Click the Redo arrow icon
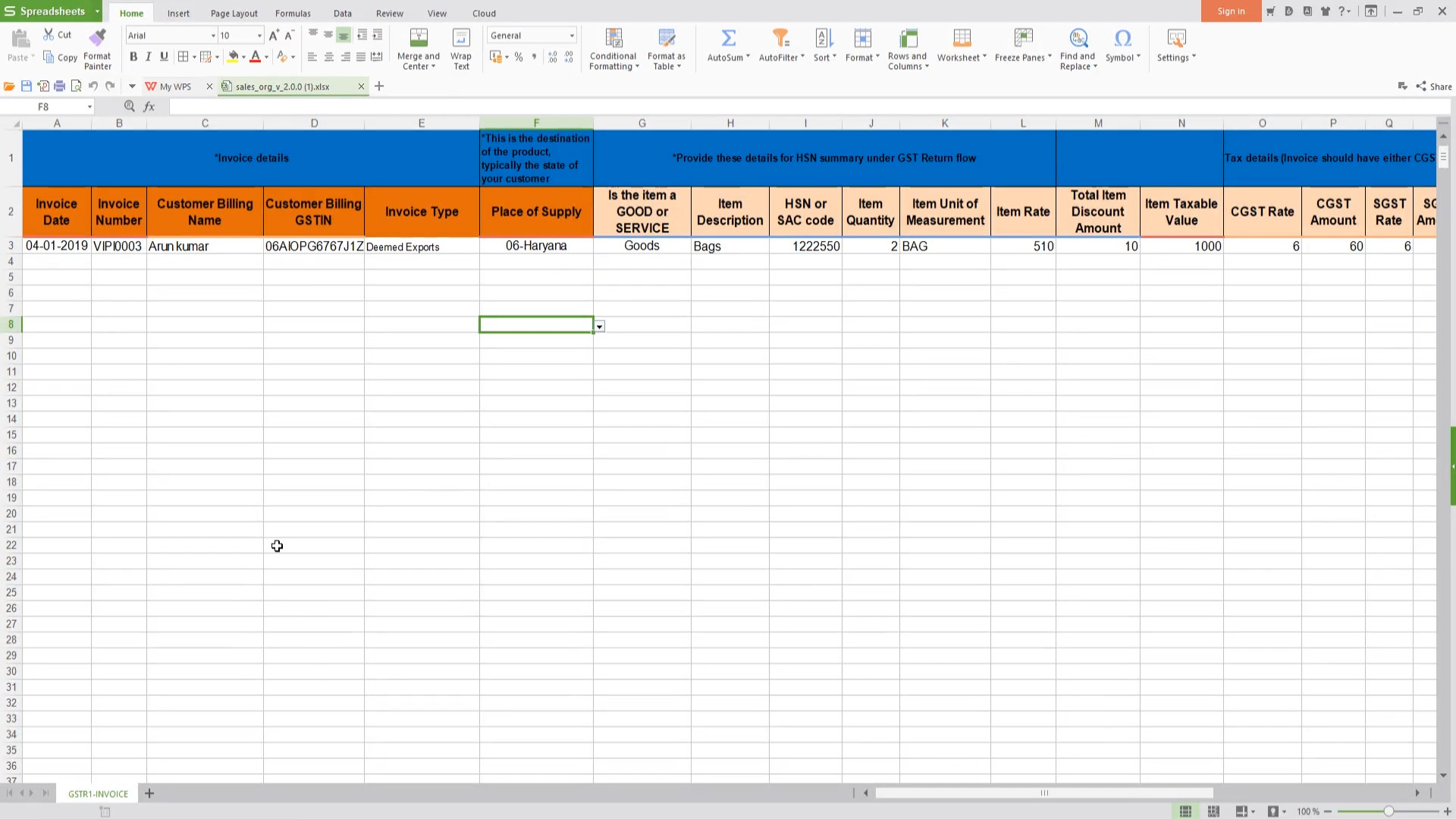 point(110,86)
